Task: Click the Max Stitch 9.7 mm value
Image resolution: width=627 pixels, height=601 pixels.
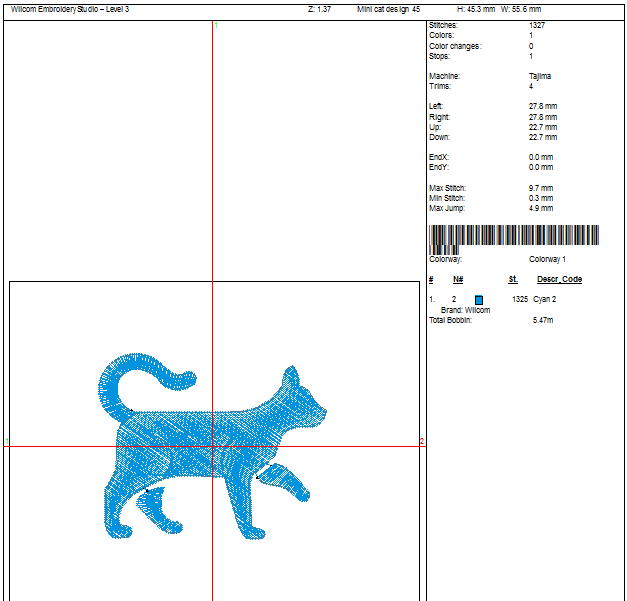Action: (x=540, y=188)
